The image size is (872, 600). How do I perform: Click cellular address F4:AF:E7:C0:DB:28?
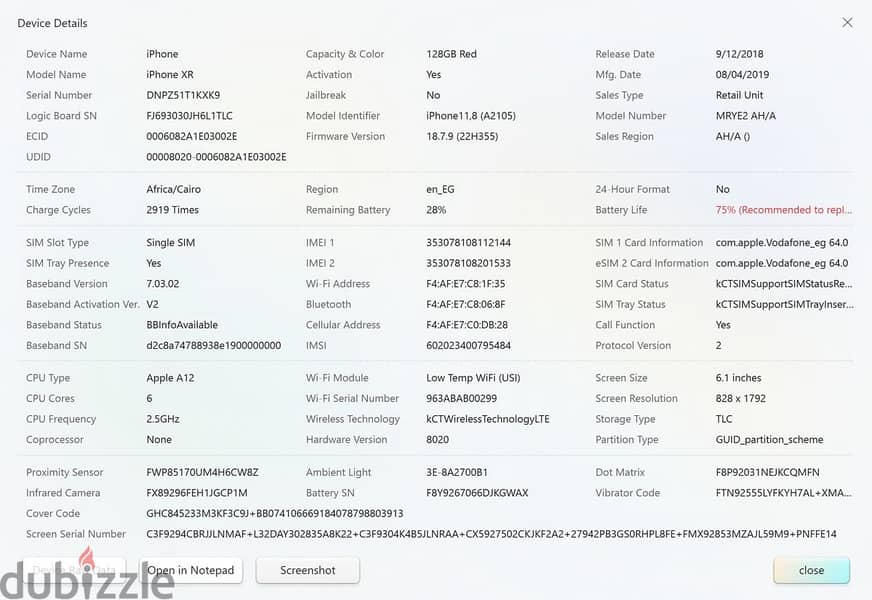click(467, 325)
